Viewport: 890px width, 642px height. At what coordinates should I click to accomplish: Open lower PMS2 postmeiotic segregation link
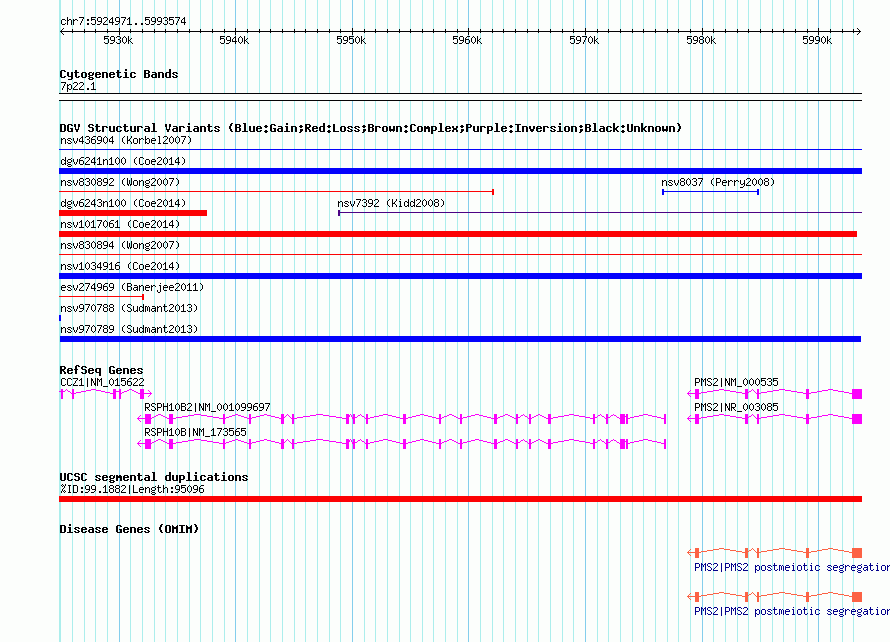pyautogui.click(x=792, y=611)
